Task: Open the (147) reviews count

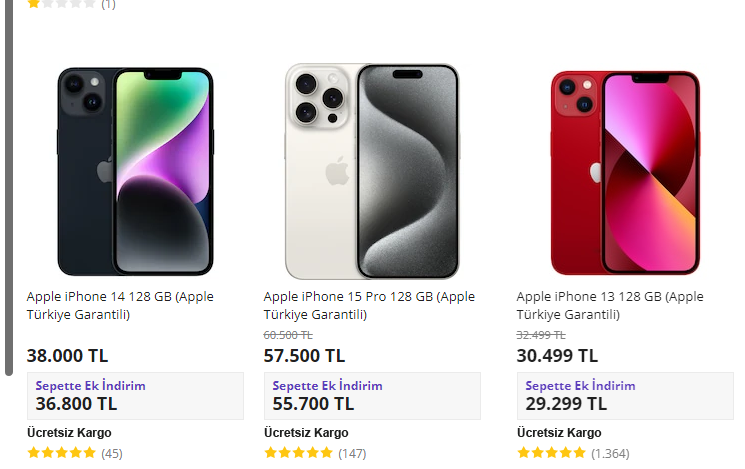Action: [x=352, y=453]
